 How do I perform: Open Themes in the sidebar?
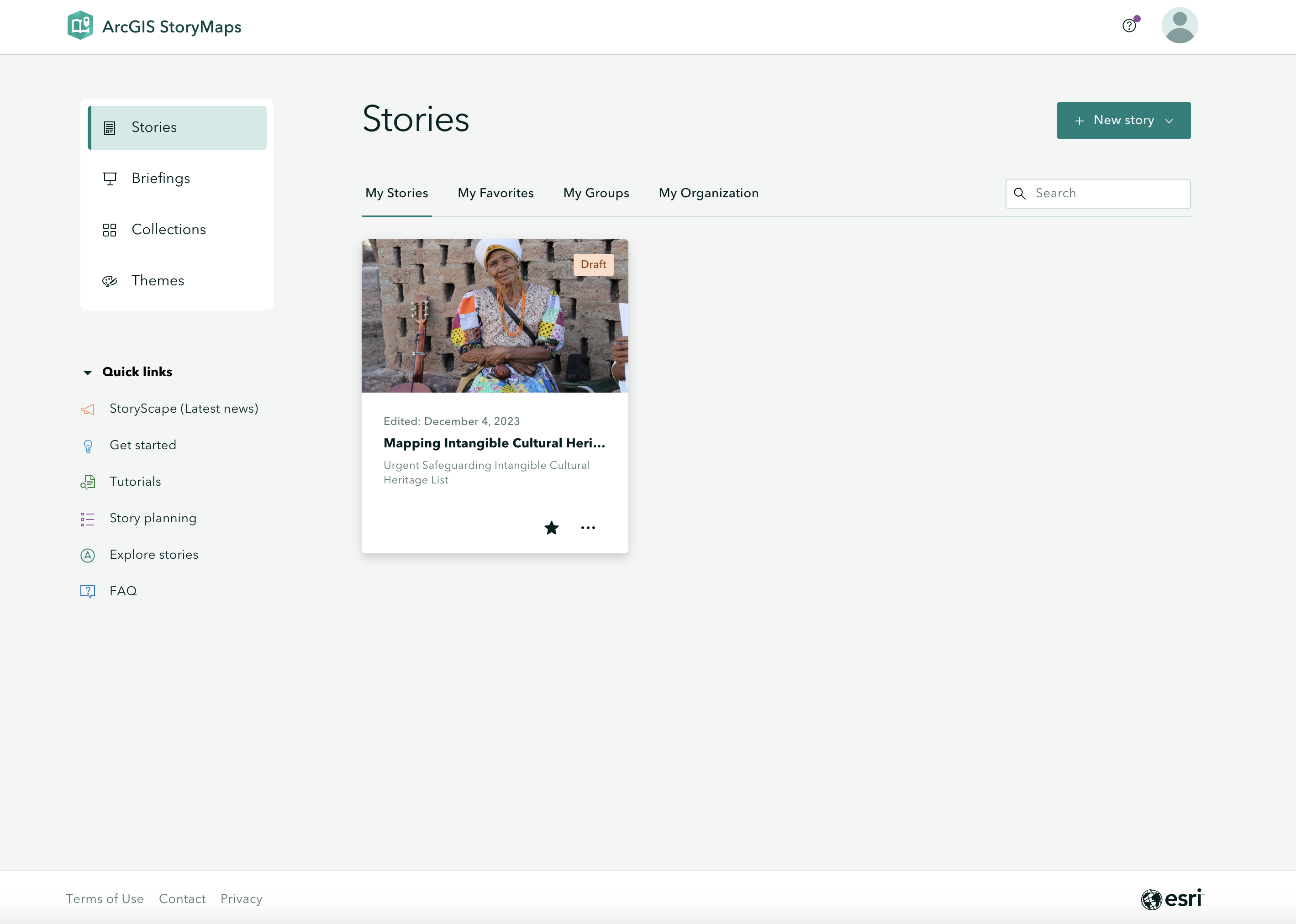(158, 281)
